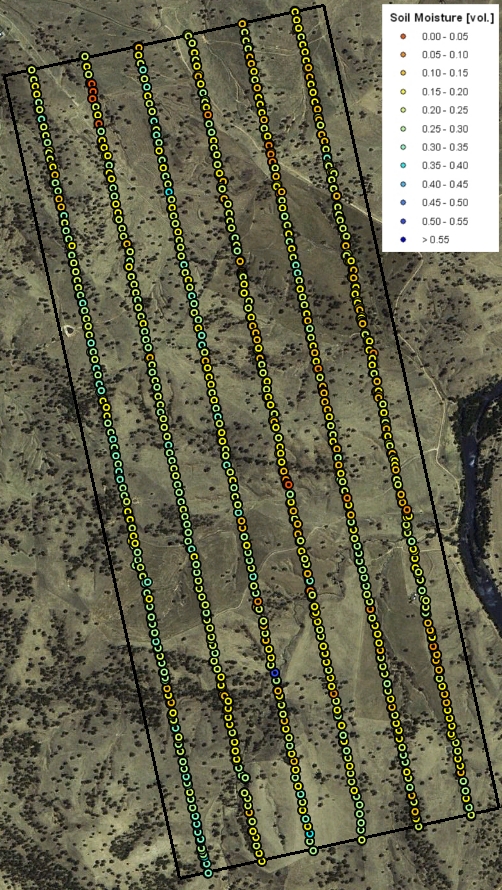Select the 0.15 - 0.20 yellow legend dot
This screenshot has height=890, width=502.
coord(403,92)
